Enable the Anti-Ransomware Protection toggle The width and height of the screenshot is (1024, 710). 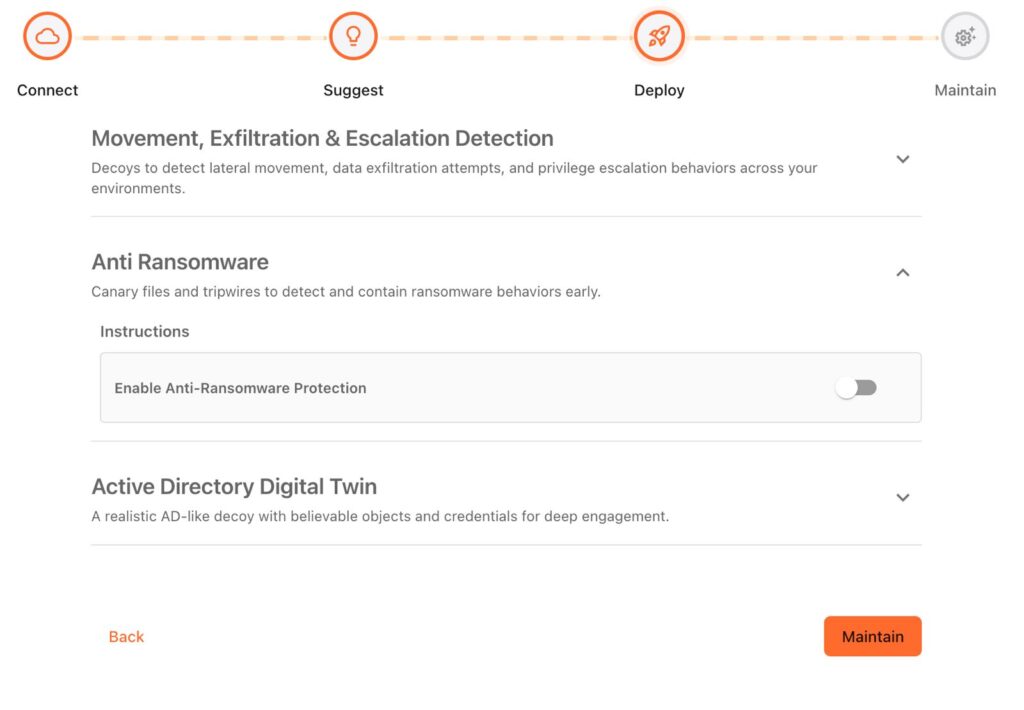[856, 388]
